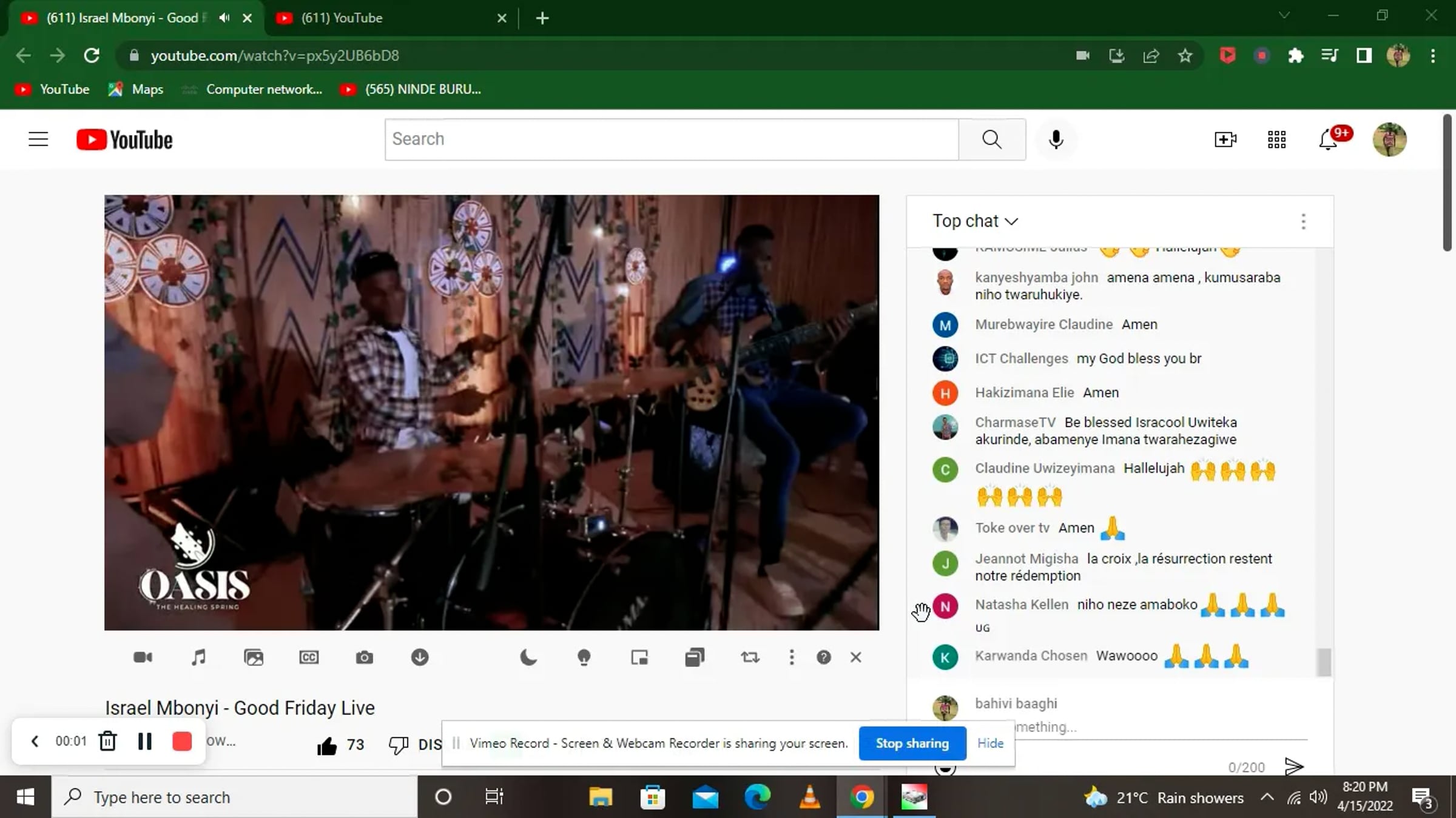This screenshot has width=1456, height=818.
Task: Open the YouTube apps grid icon
Action: tap(1276, 139)
